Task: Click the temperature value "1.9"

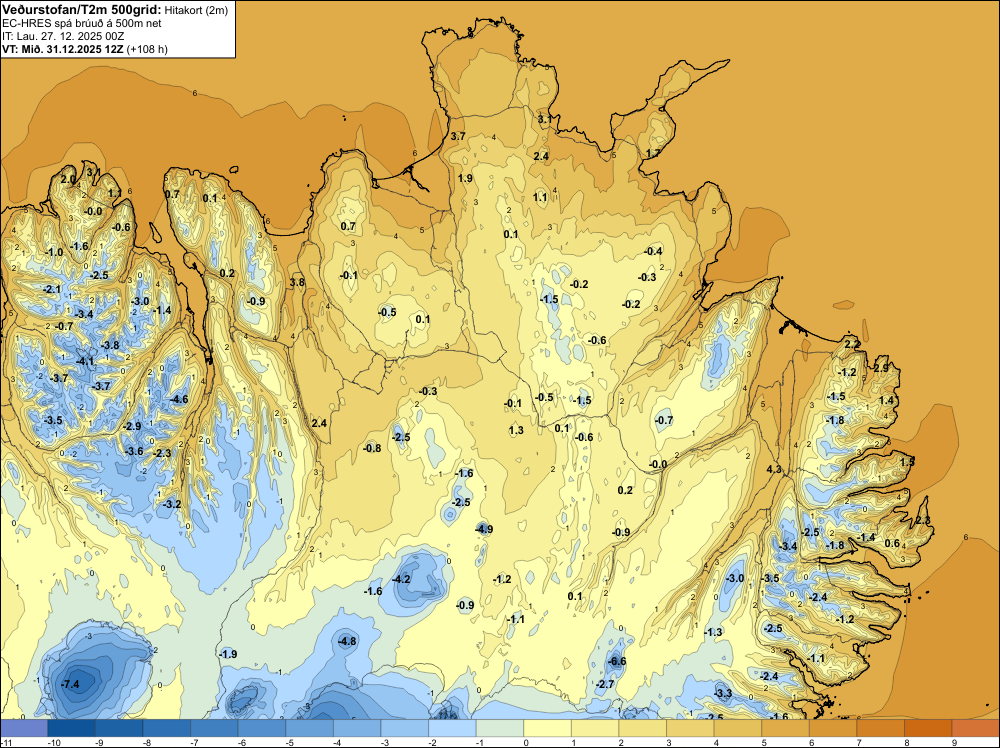Action: (465, 178)
